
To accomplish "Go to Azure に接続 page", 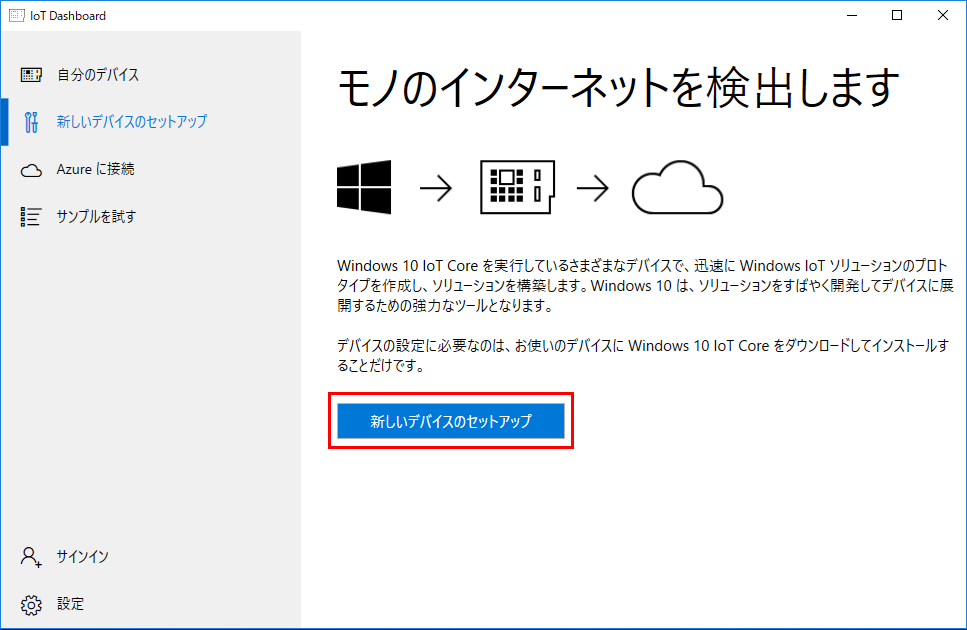I will point(151,170).
